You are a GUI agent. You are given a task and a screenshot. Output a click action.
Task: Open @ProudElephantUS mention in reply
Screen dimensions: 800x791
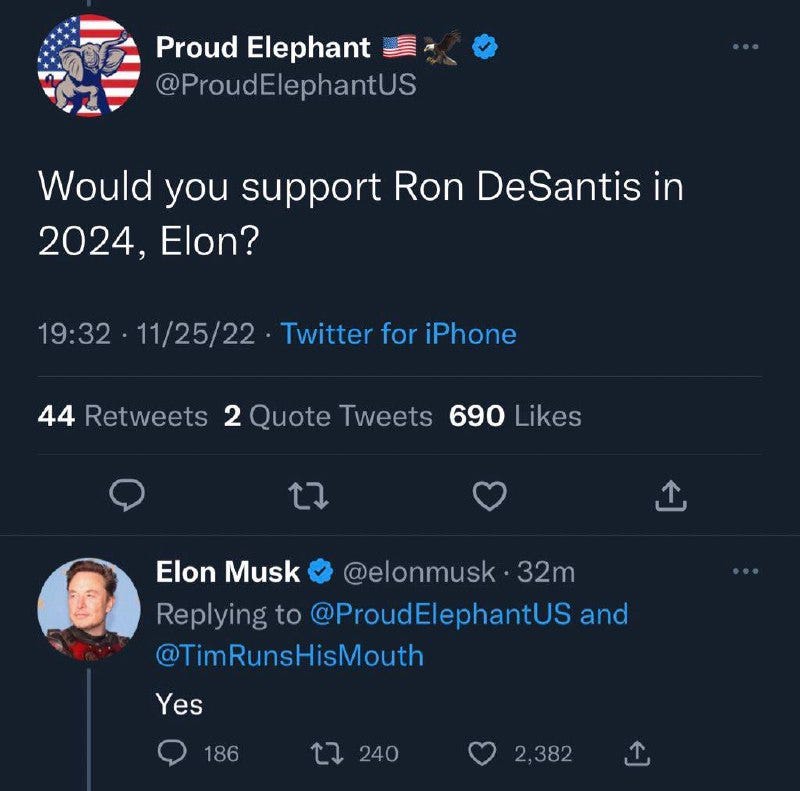coord(441,613)
